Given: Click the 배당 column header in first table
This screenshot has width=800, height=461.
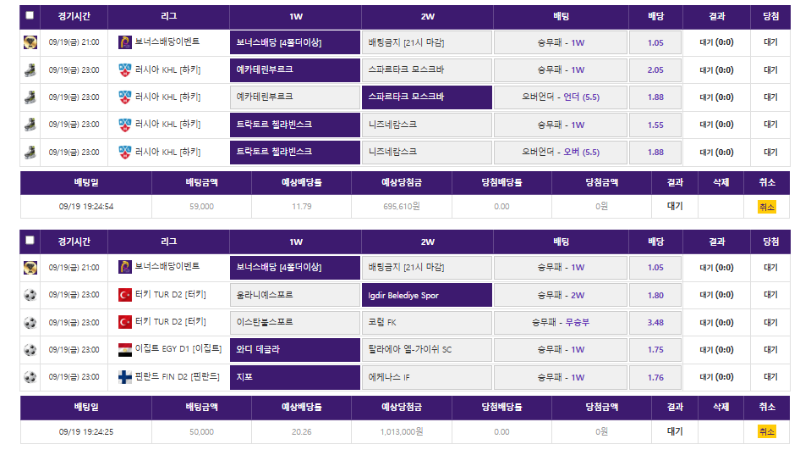Looking at the screenshot, I should [656, 16].
